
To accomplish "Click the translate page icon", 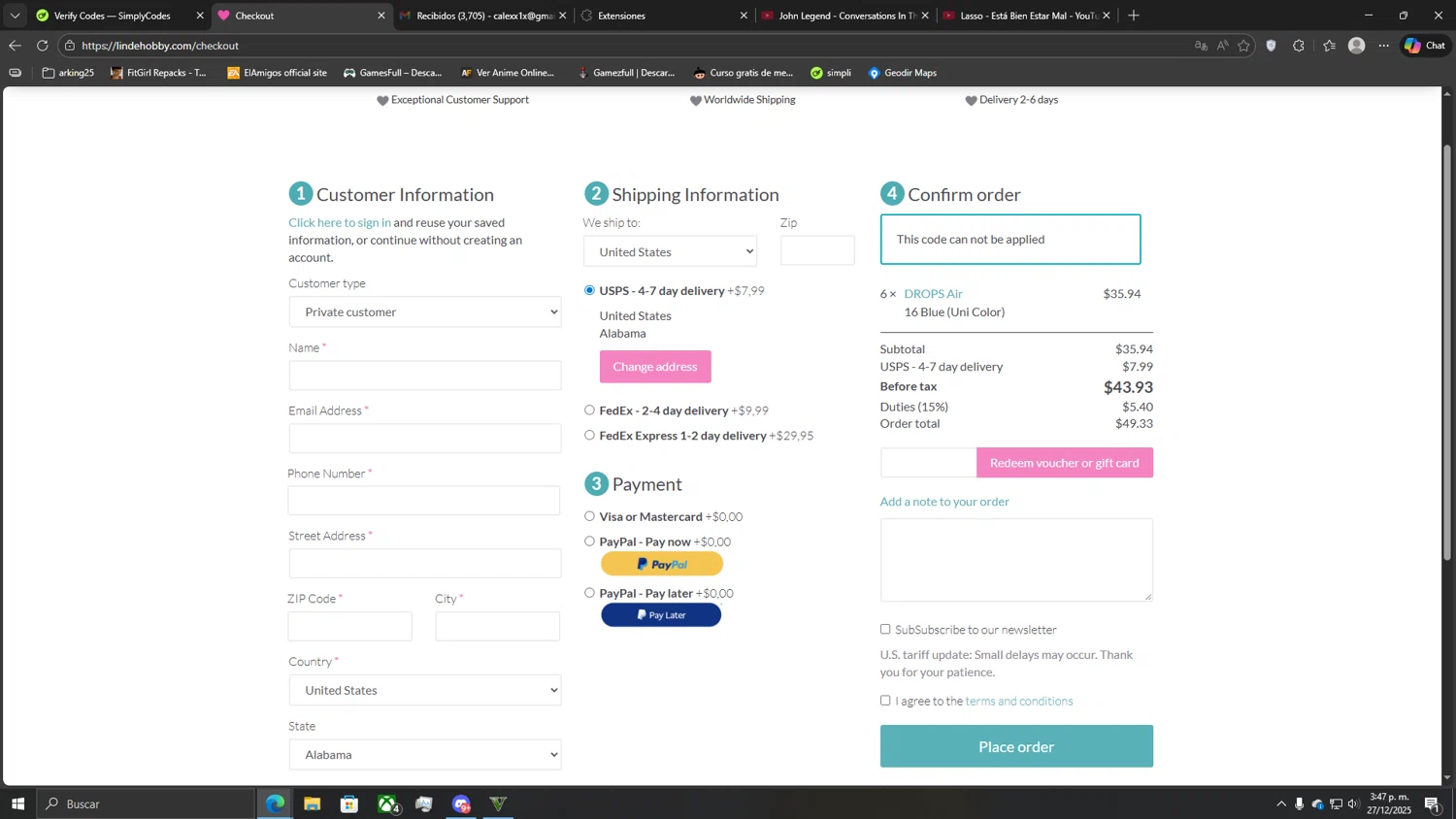I will click(x=1201, y=46).
